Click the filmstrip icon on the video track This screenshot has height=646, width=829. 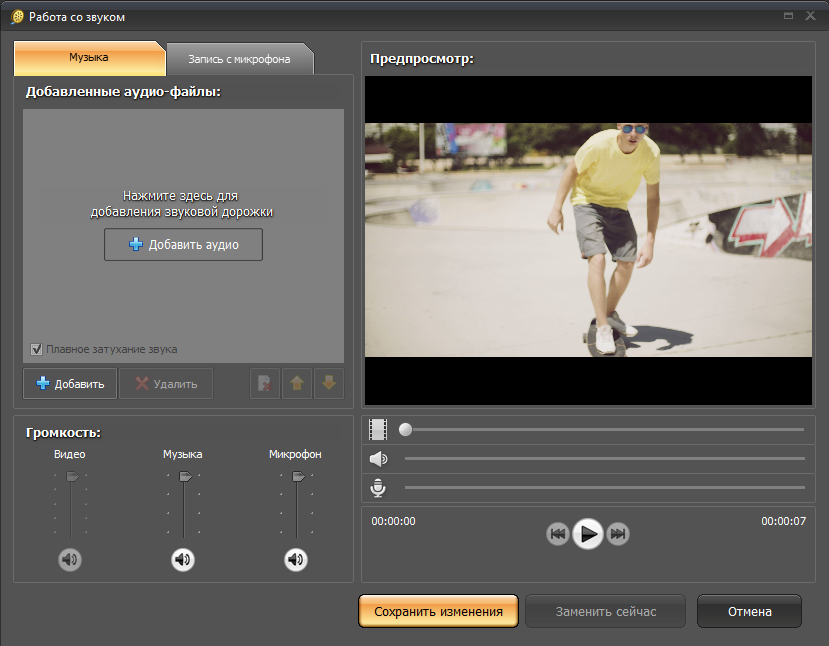coord(378,429)
